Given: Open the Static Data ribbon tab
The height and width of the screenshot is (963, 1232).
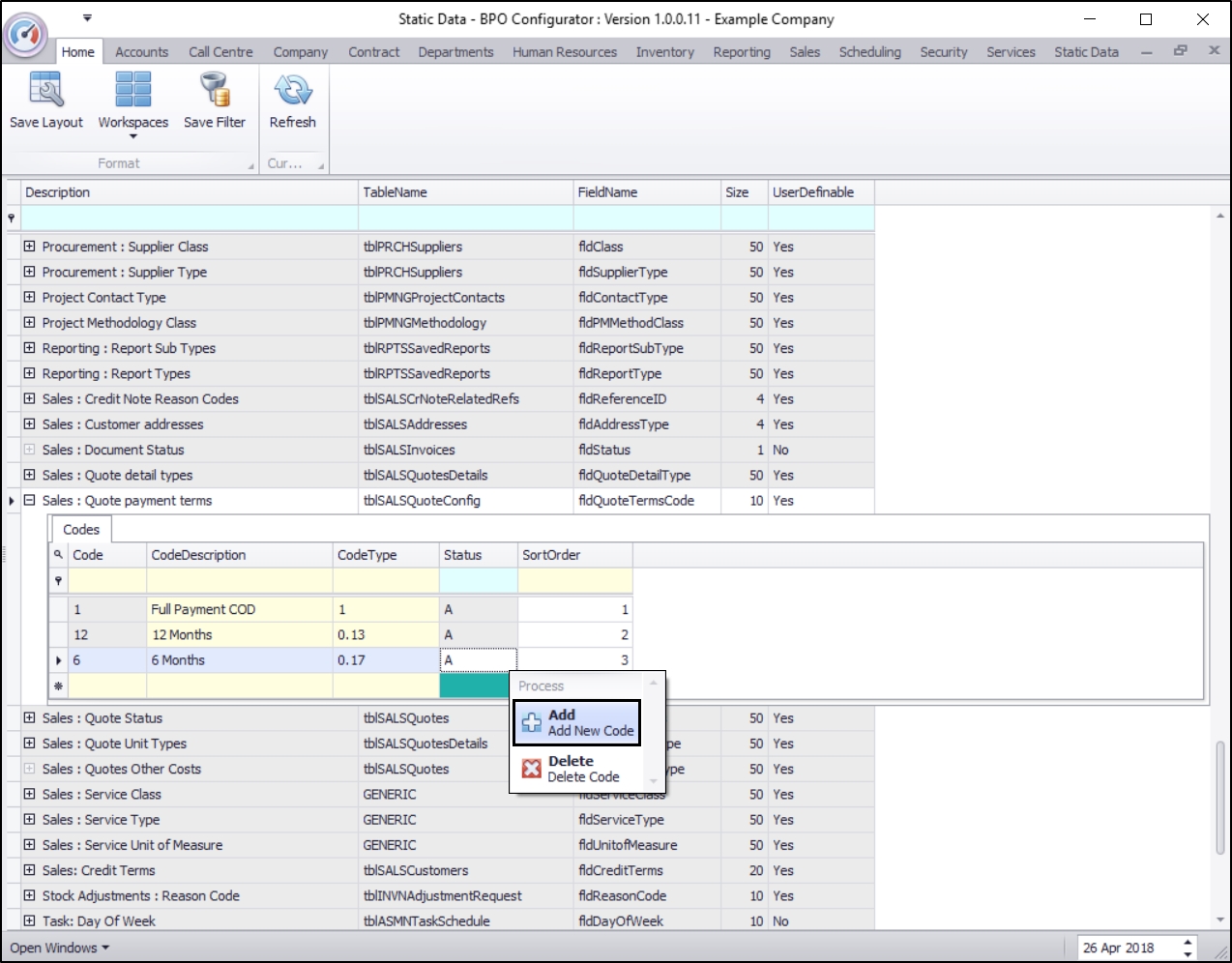Looking at the screenshot, I should pos(1086,52).
